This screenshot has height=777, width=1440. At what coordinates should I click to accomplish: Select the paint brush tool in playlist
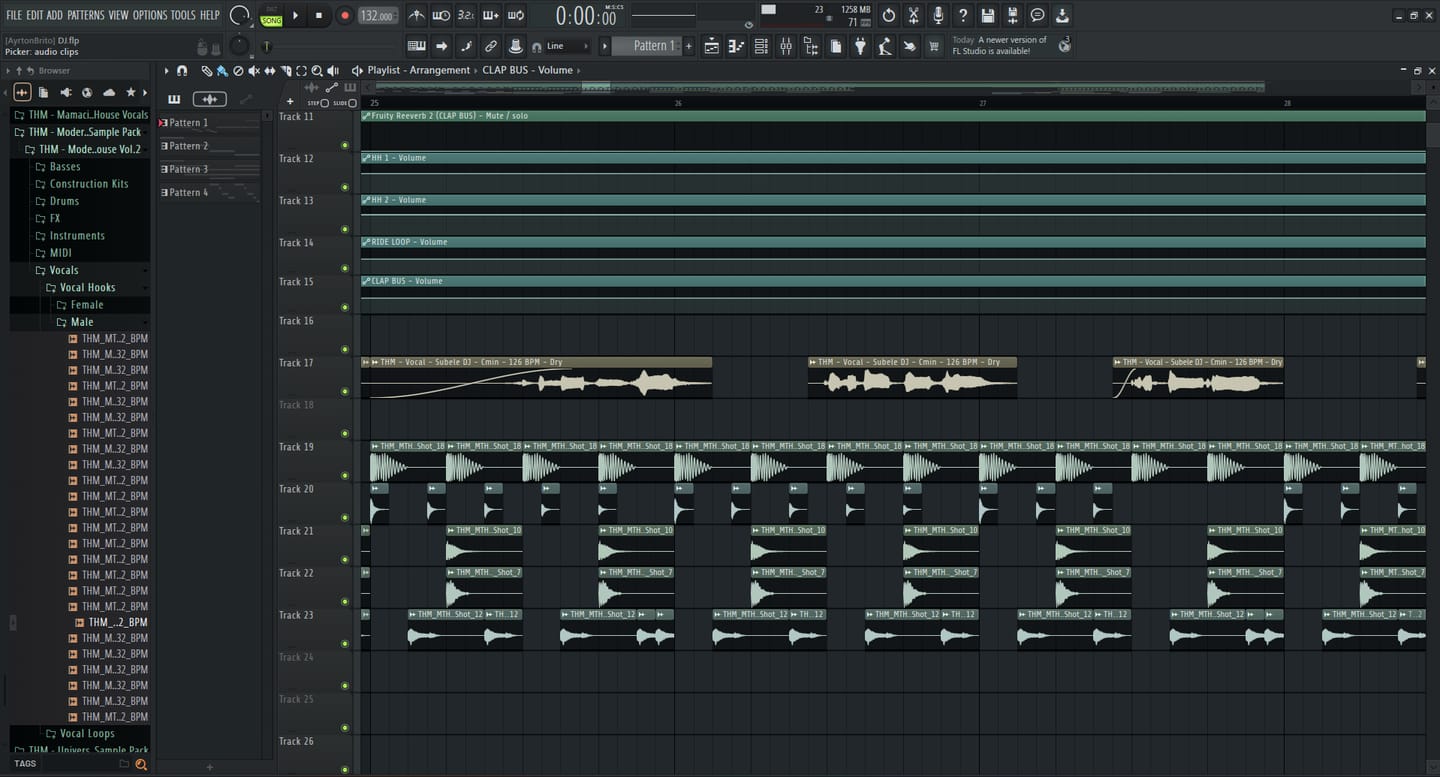(x=222, y=71)
